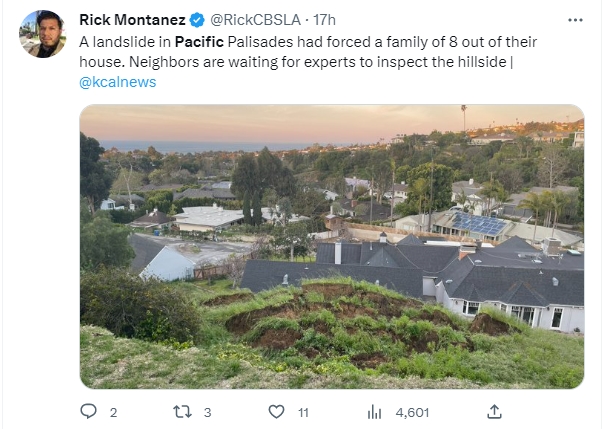Open Rick Montanez's profile picture
Screen dimensions: 603x429
click(x=42, y=34)
